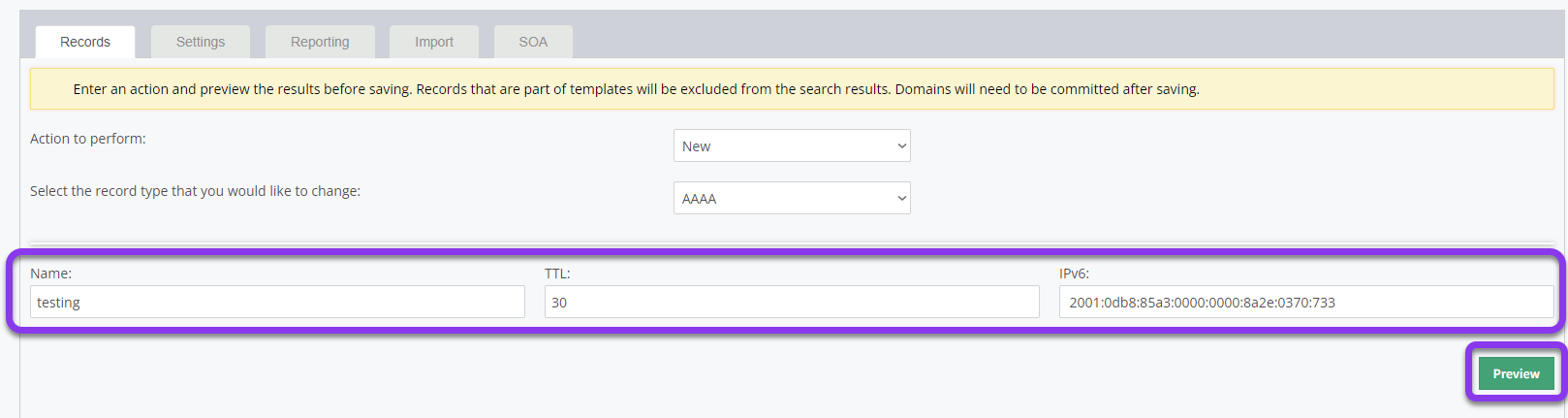1568x418 pixels.
Task: Go to the Reporting tab
Action: click(x=320, y=42)
